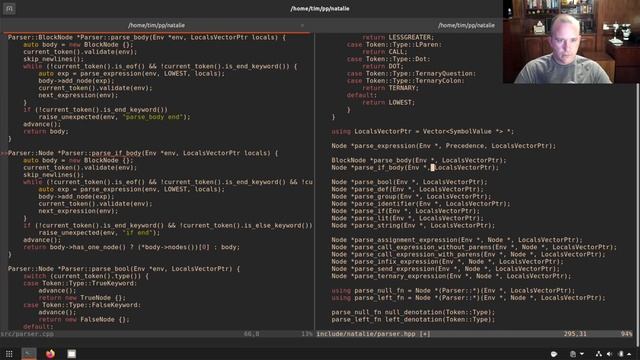This screenshot has height=360, width=640.
Task: Click the 'if end' string literal
Action: point(139,233)
